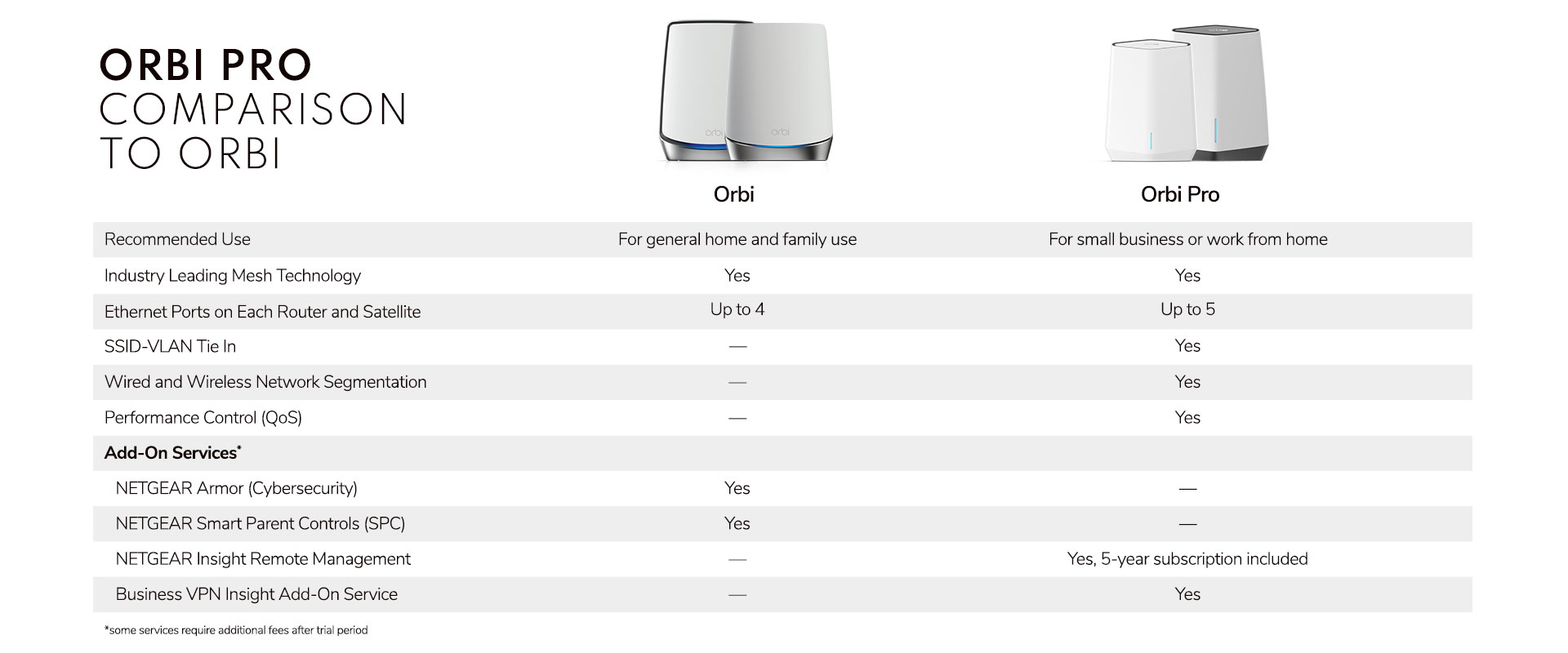Click the Performance Control (QoS) label
The height and width of the screenshot is (653, 1568).
tap(203, 418)
